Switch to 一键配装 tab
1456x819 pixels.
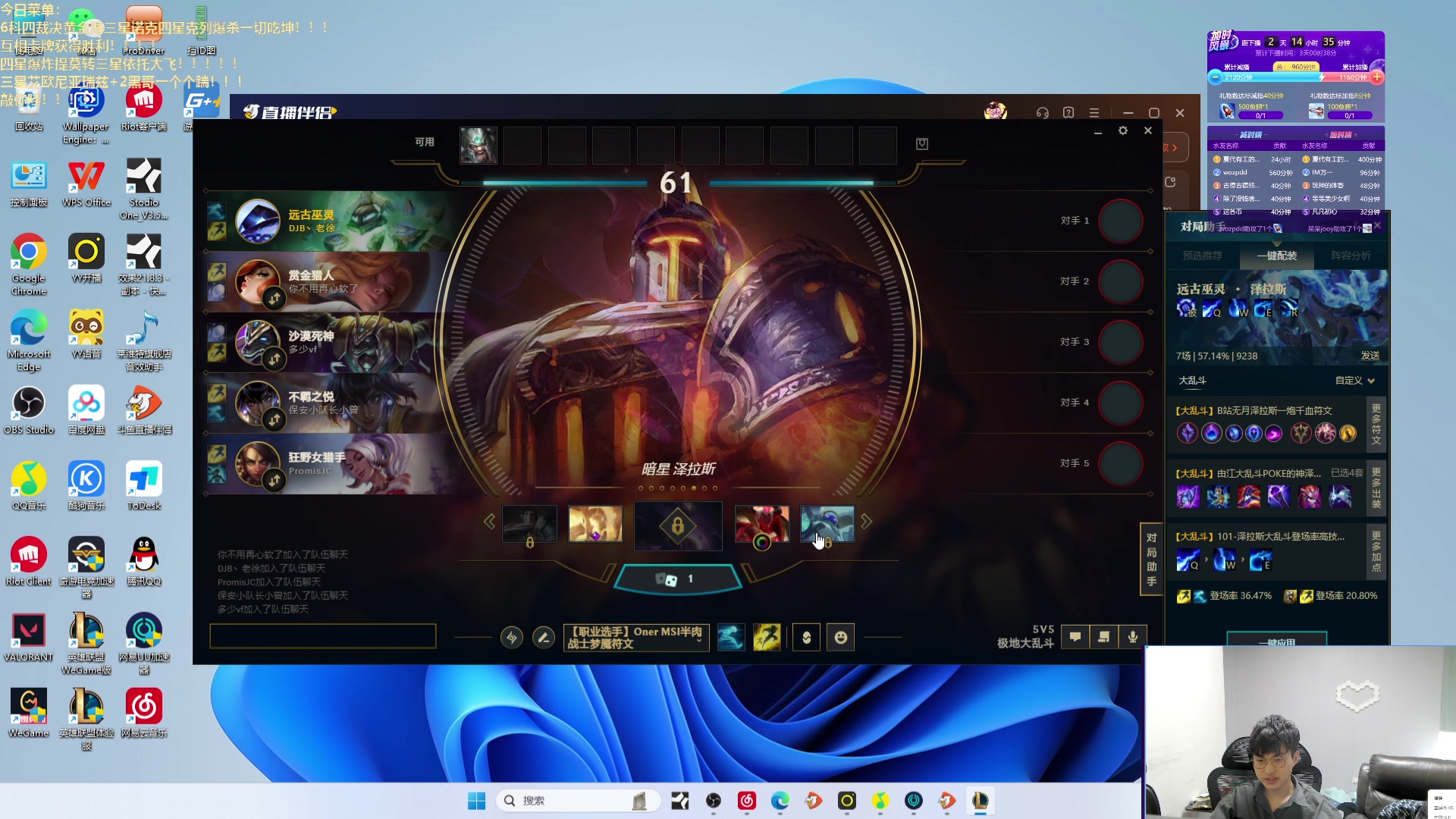(1277, 256)
